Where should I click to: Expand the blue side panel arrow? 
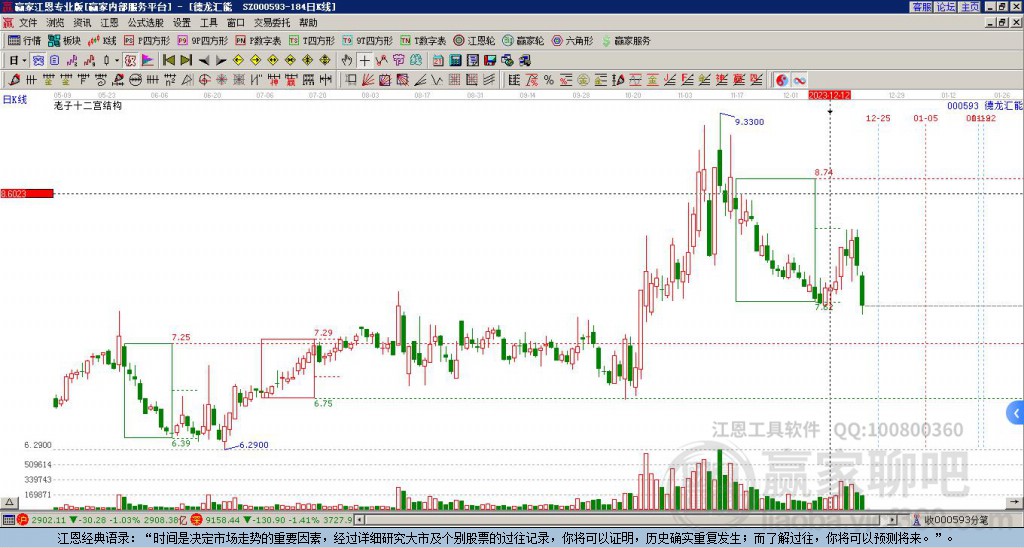[1016, 413]
